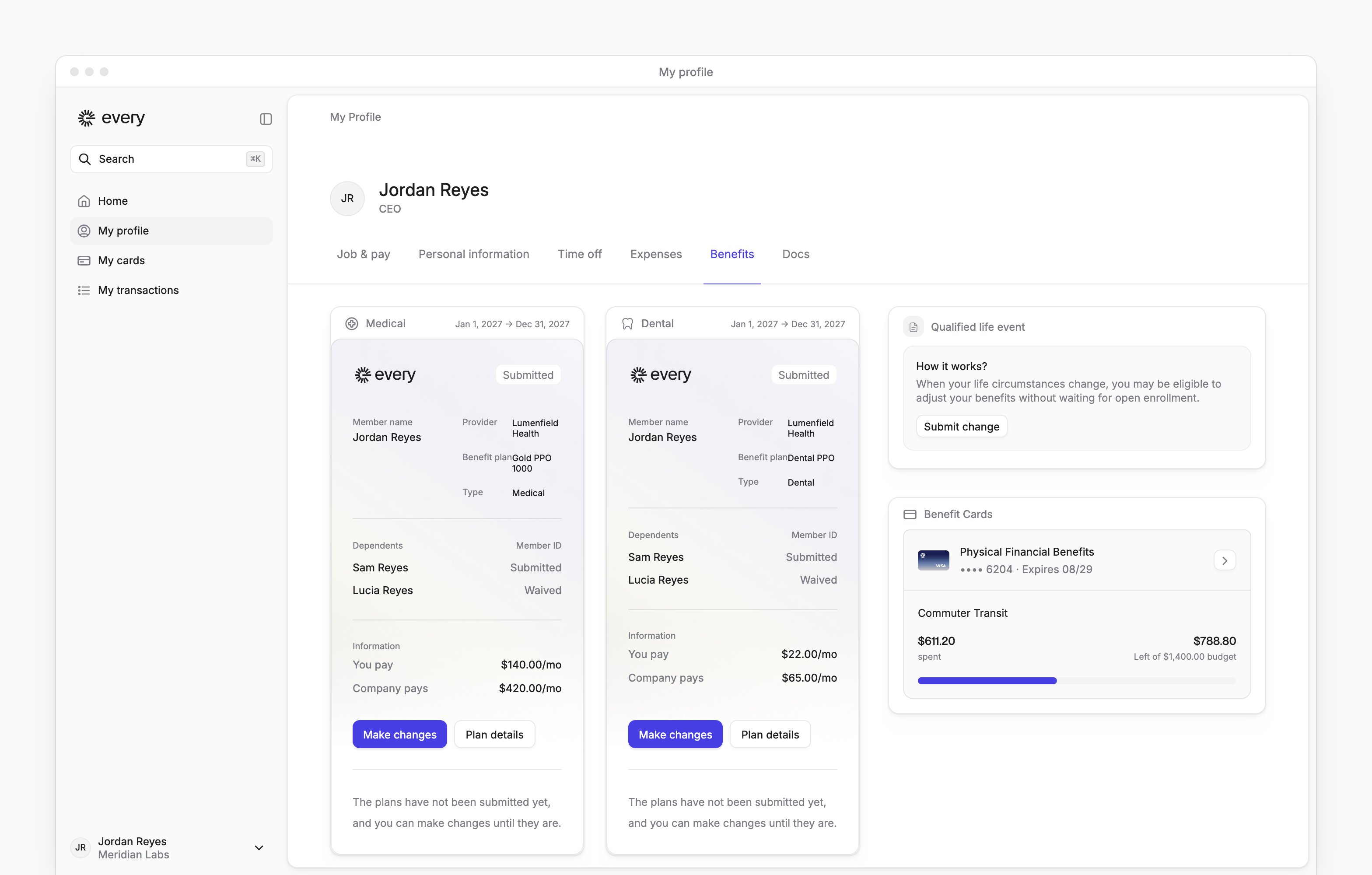Click the Qualified life event document icon
The height and width of the screenshot is (875, 1372).
point(913,327)
